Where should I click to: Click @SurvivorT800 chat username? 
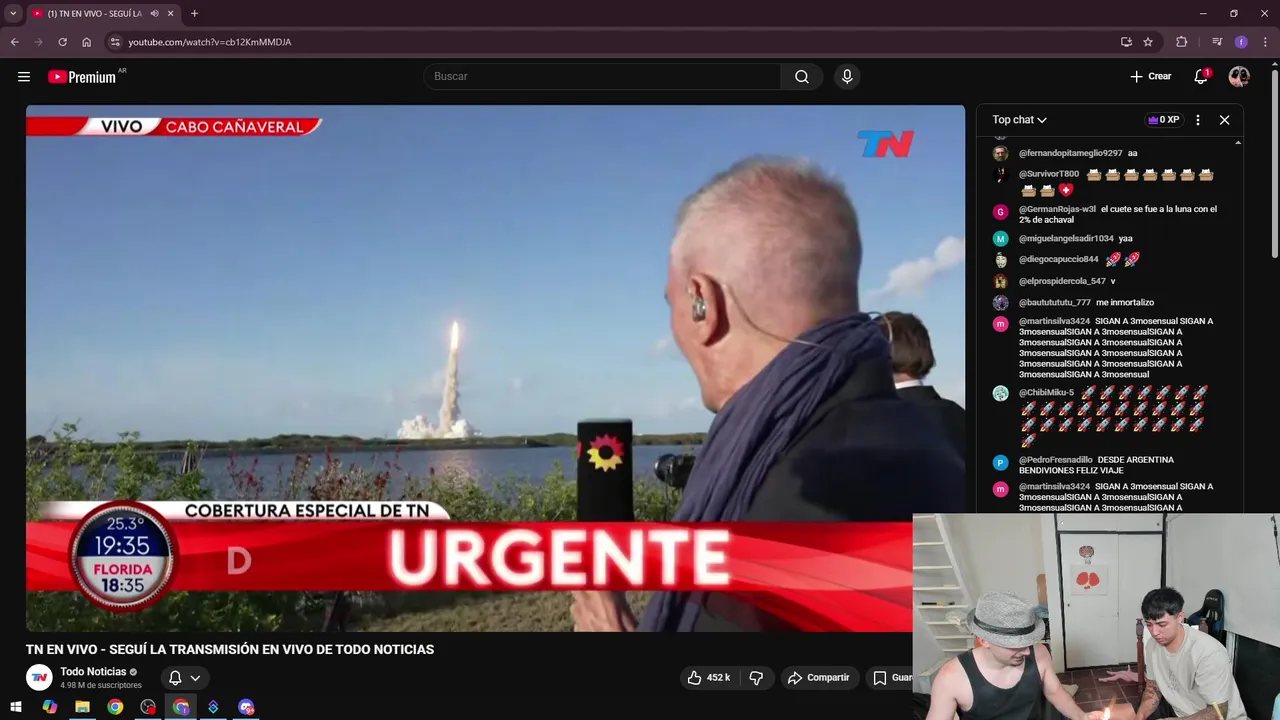(x=1049, y=174)
